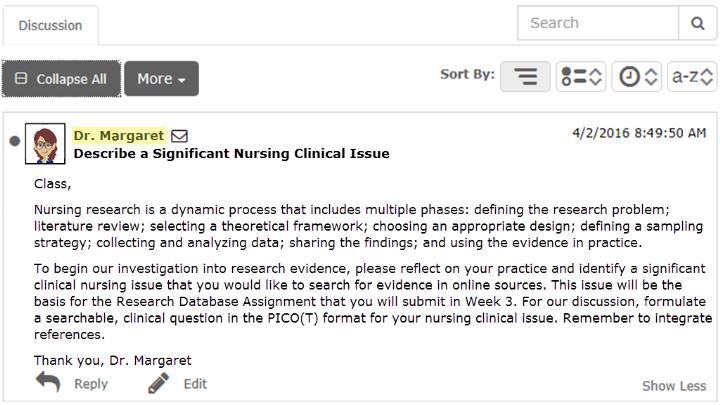
Task: Open the More dropdown menu
Action: point(161,79)
